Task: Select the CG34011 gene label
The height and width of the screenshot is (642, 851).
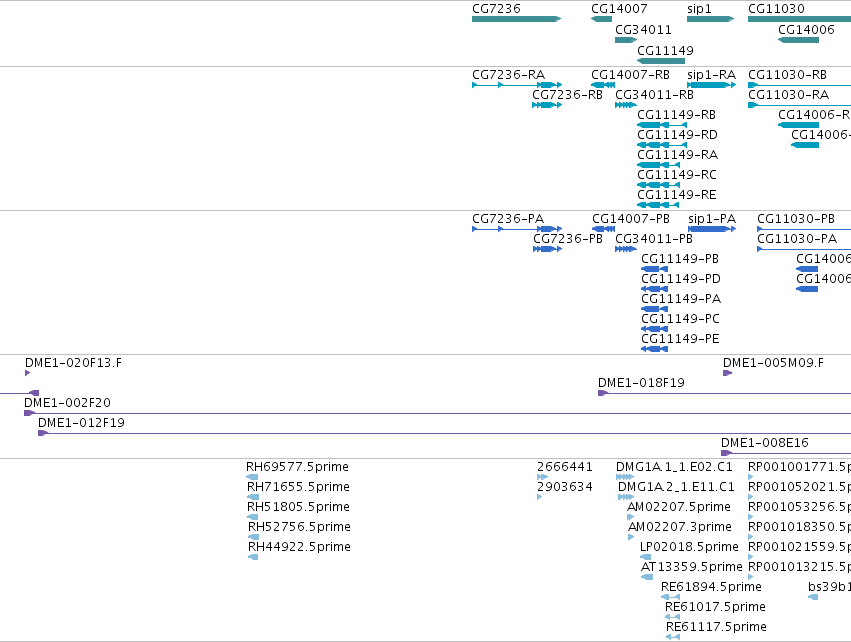Action: [x=643, y=30]
